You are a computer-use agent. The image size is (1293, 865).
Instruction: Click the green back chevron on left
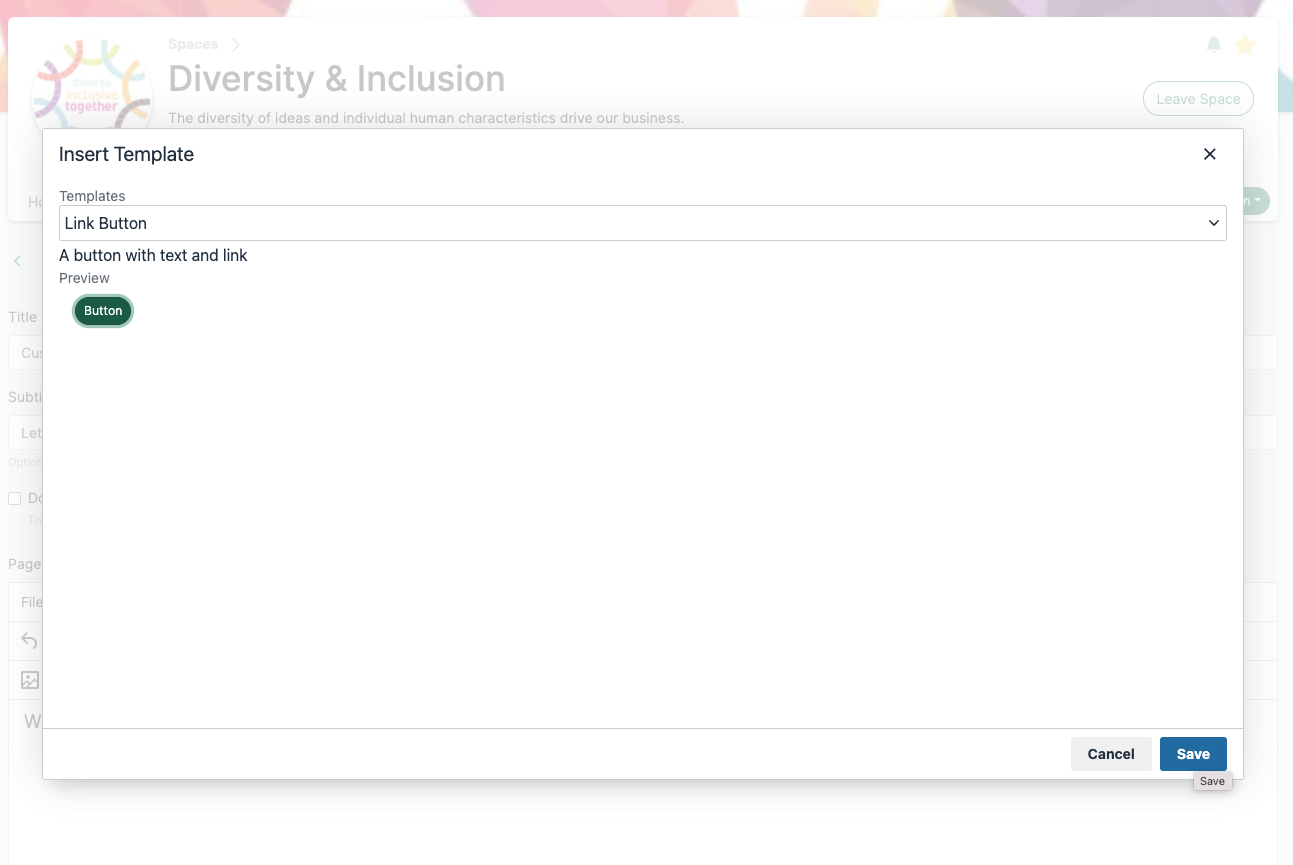18,261
